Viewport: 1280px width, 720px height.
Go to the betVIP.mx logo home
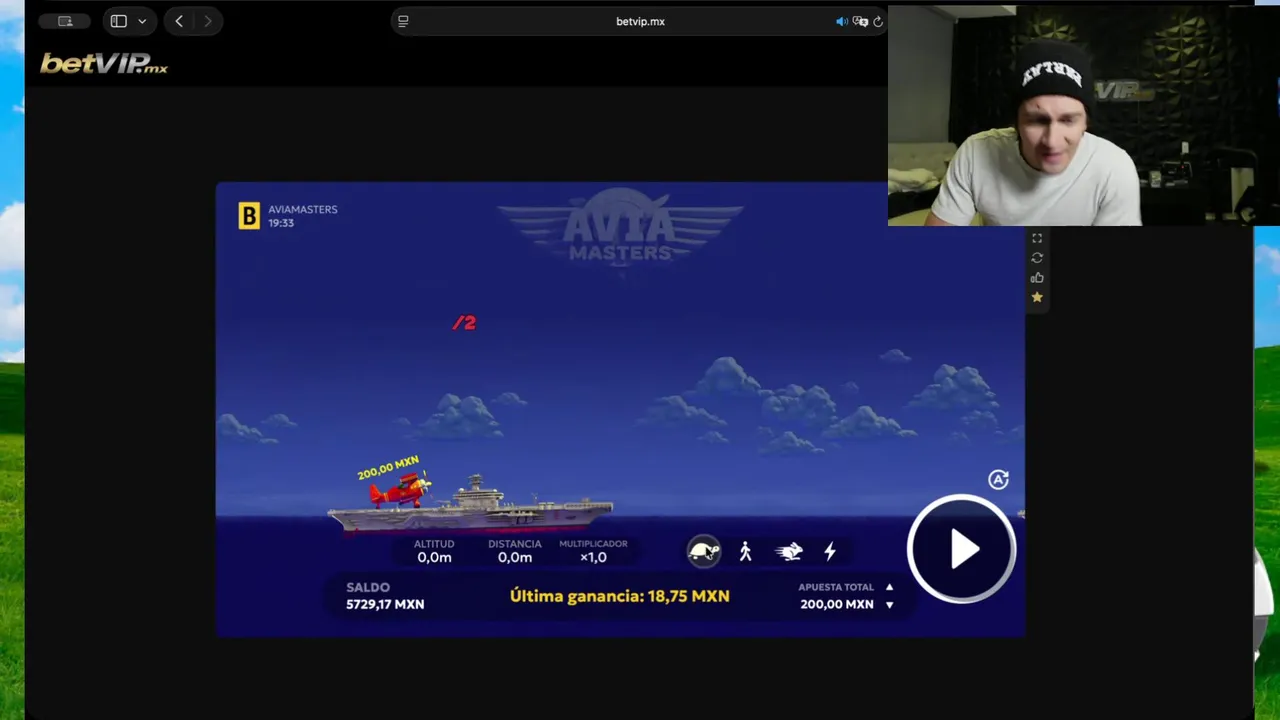tap(104, 64)
